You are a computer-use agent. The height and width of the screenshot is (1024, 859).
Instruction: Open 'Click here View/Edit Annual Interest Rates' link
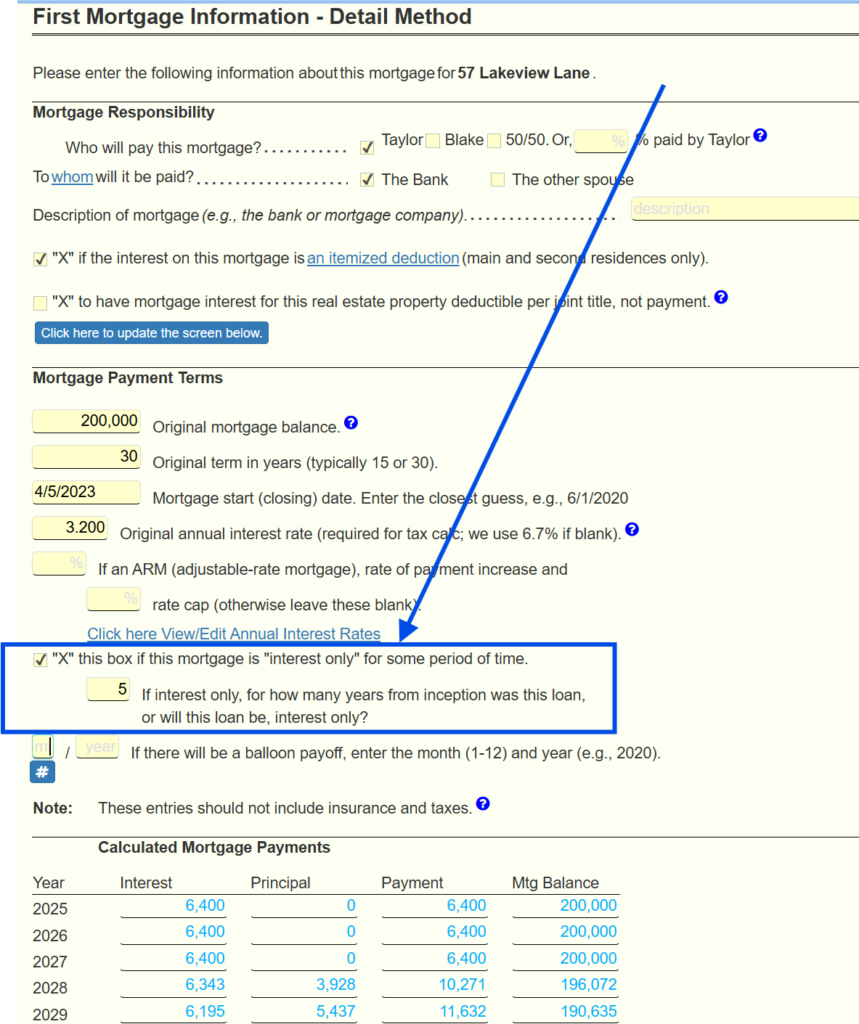[234, 634]
